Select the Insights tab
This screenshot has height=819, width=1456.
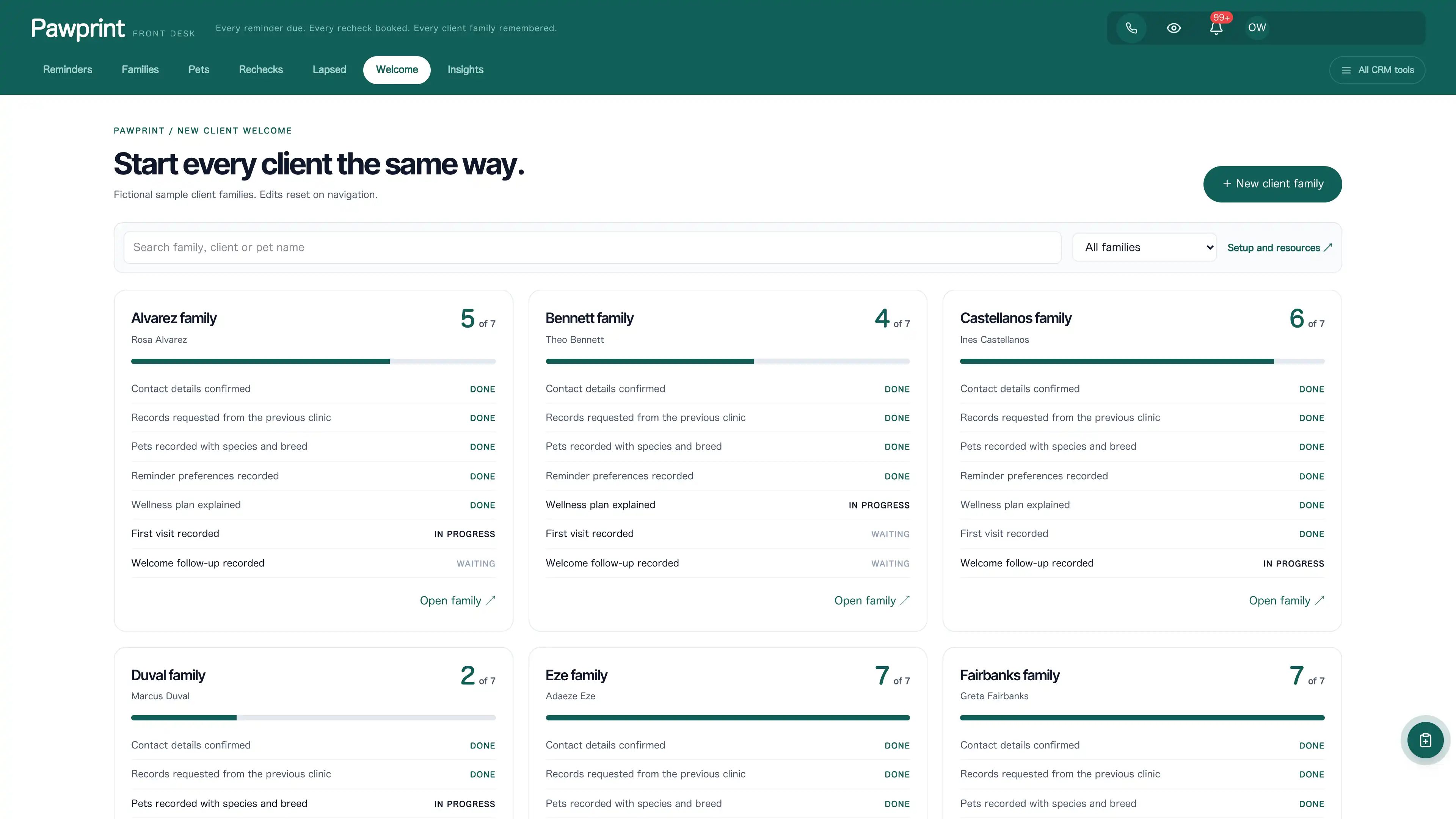pos(465,69)
